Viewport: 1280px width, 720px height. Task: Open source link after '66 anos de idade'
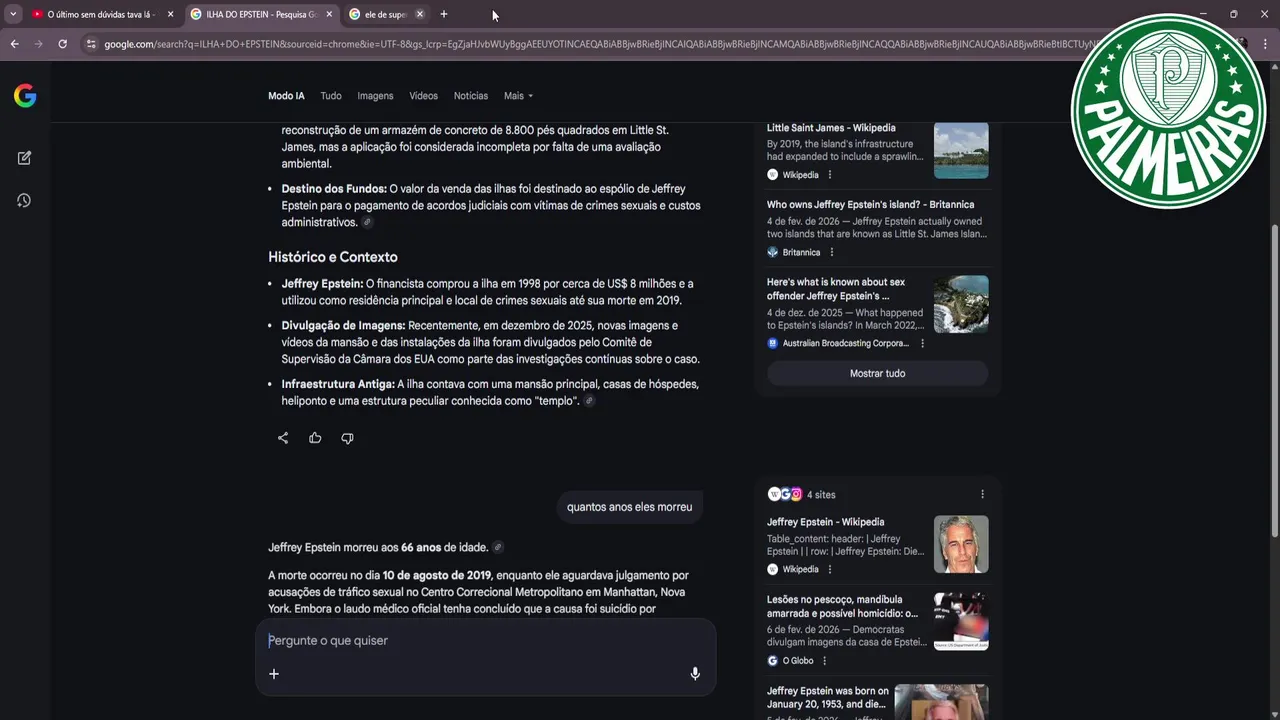[498, 547]
